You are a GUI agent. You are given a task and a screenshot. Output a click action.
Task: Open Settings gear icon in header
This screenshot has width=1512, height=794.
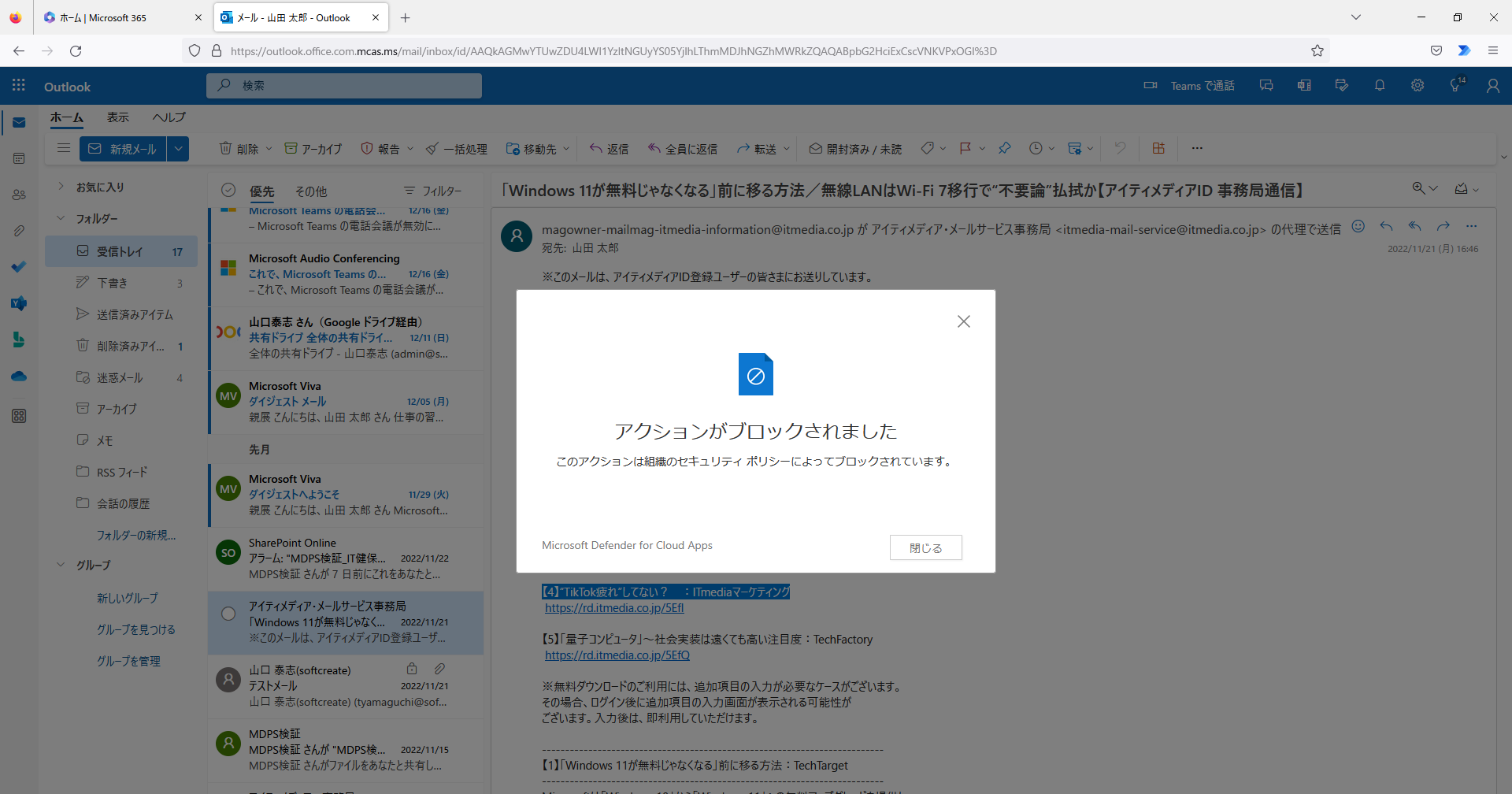(1417, 85)
